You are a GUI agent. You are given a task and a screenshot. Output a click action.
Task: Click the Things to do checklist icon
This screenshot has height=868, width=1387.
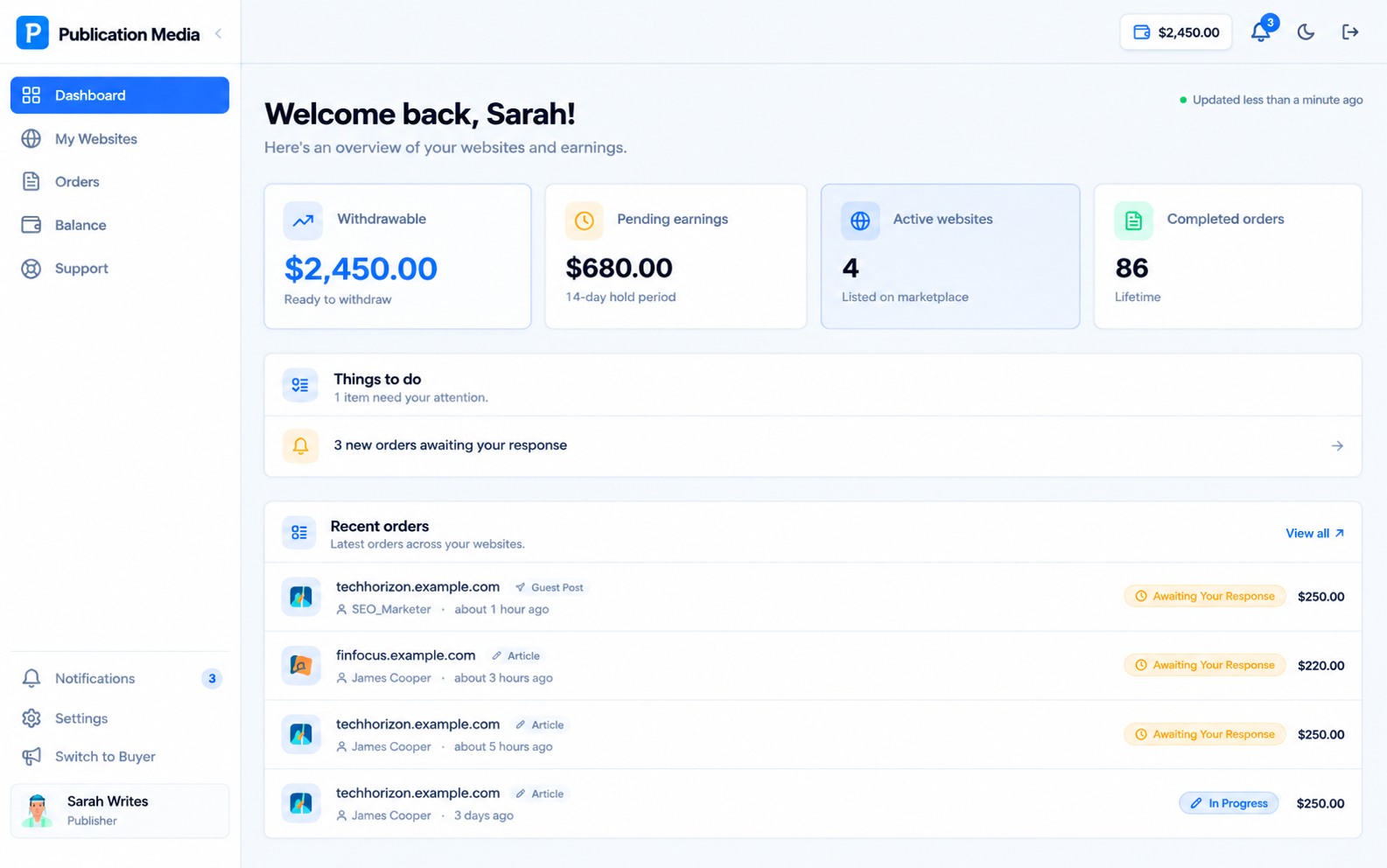[x=300, y=385]
